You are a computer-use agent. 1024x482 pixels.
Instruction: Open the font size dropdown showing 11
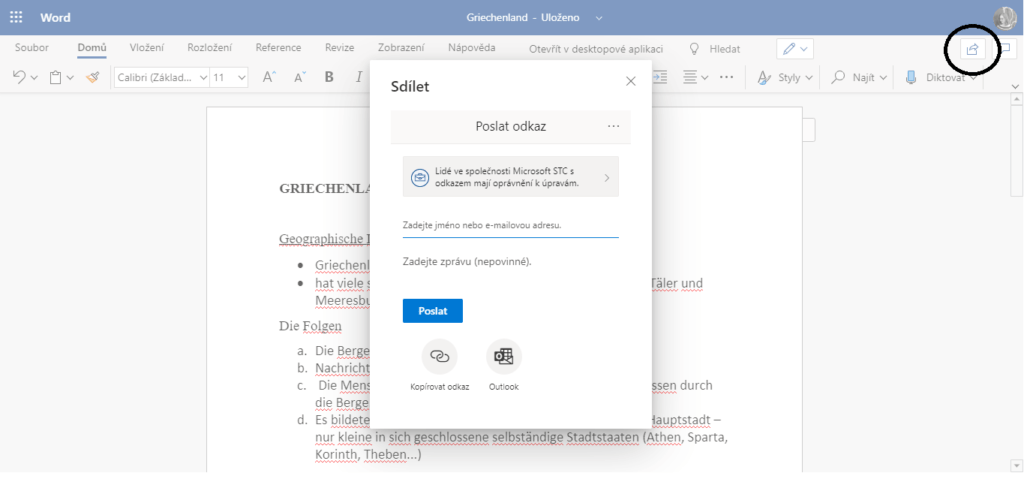click(230, 77)
